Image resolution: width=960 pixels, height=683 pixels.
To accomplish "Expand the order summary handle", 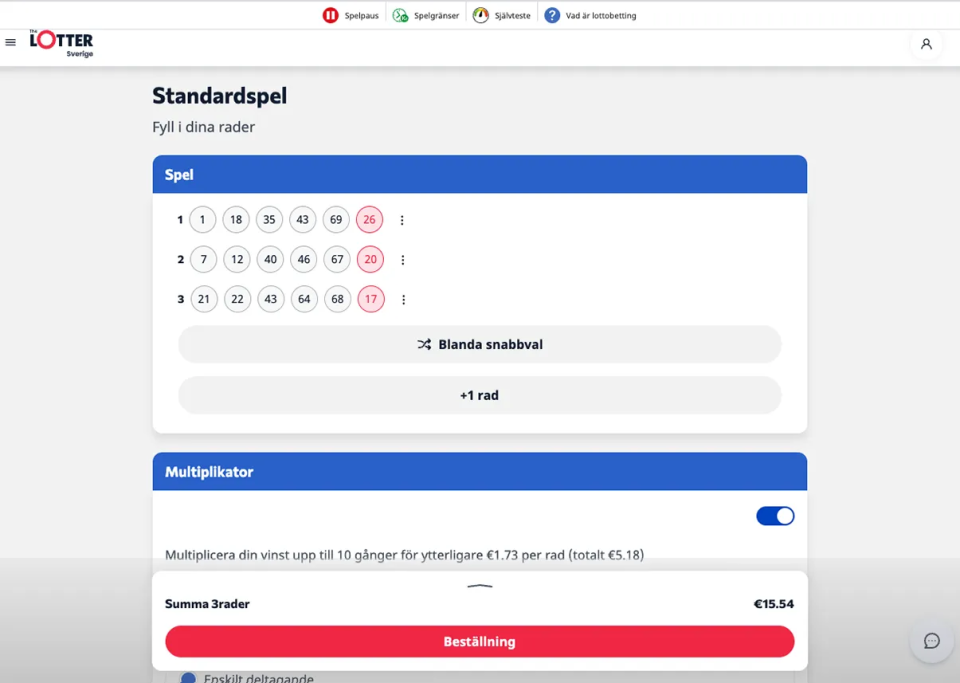I will click(480, 586).
